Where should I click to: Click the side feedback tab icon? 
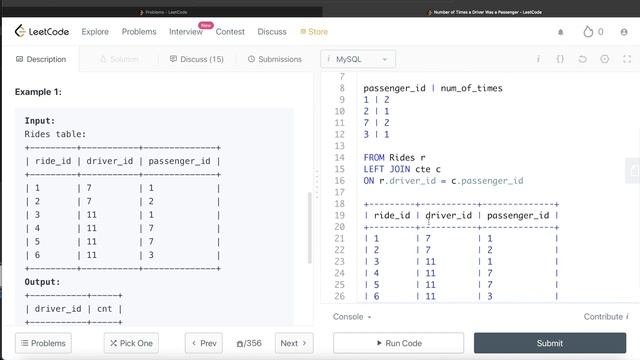tap(633, 170)
